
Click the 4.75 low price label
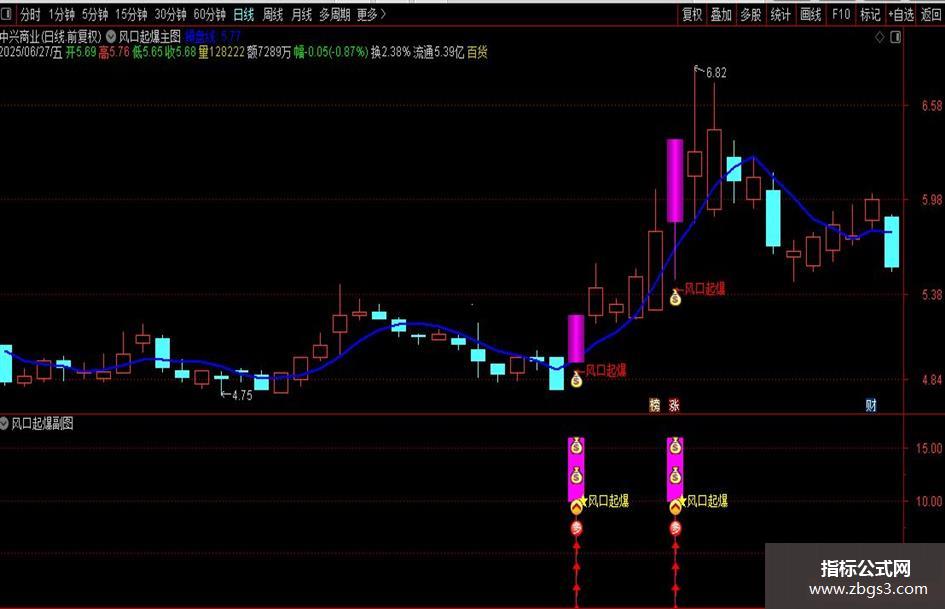[242, 396]
